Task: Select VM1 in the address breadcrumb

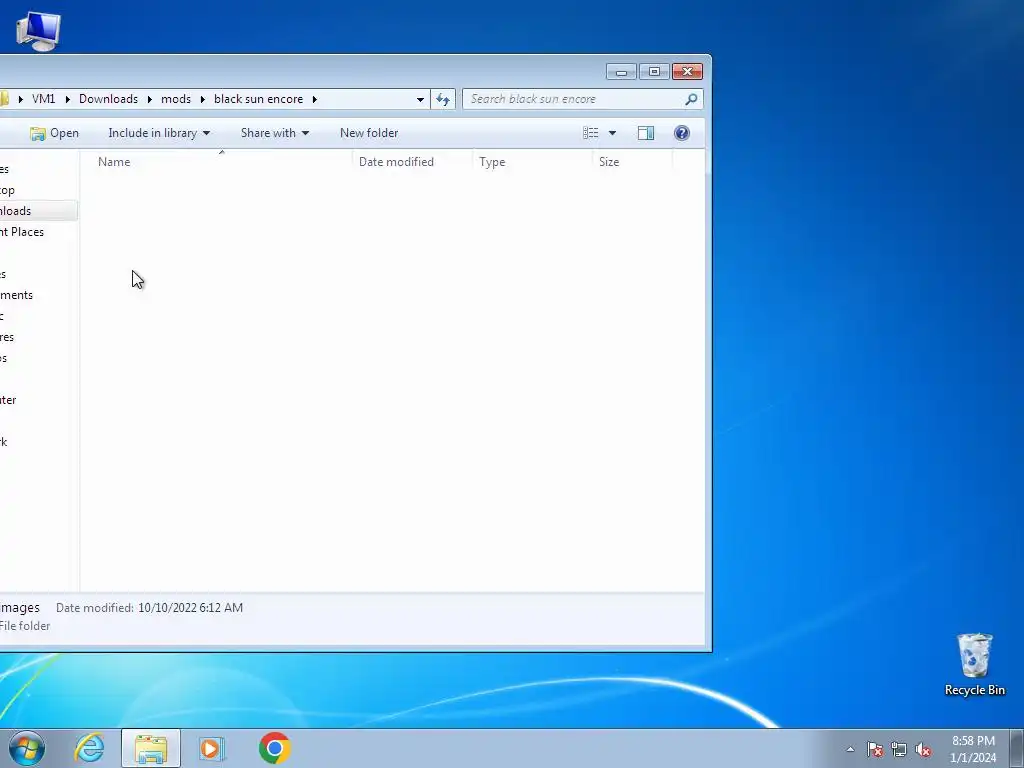Action: [44, 99]
